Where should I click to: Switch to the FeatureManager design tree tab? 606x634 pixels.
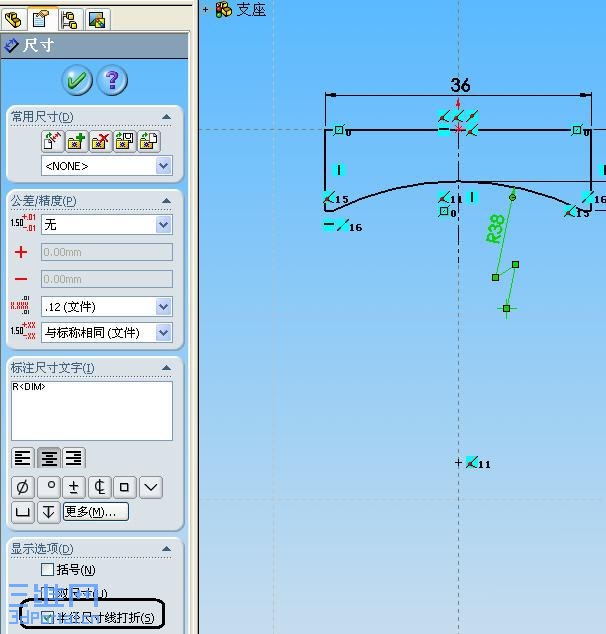pyautogui.click(x=14, y=19)
